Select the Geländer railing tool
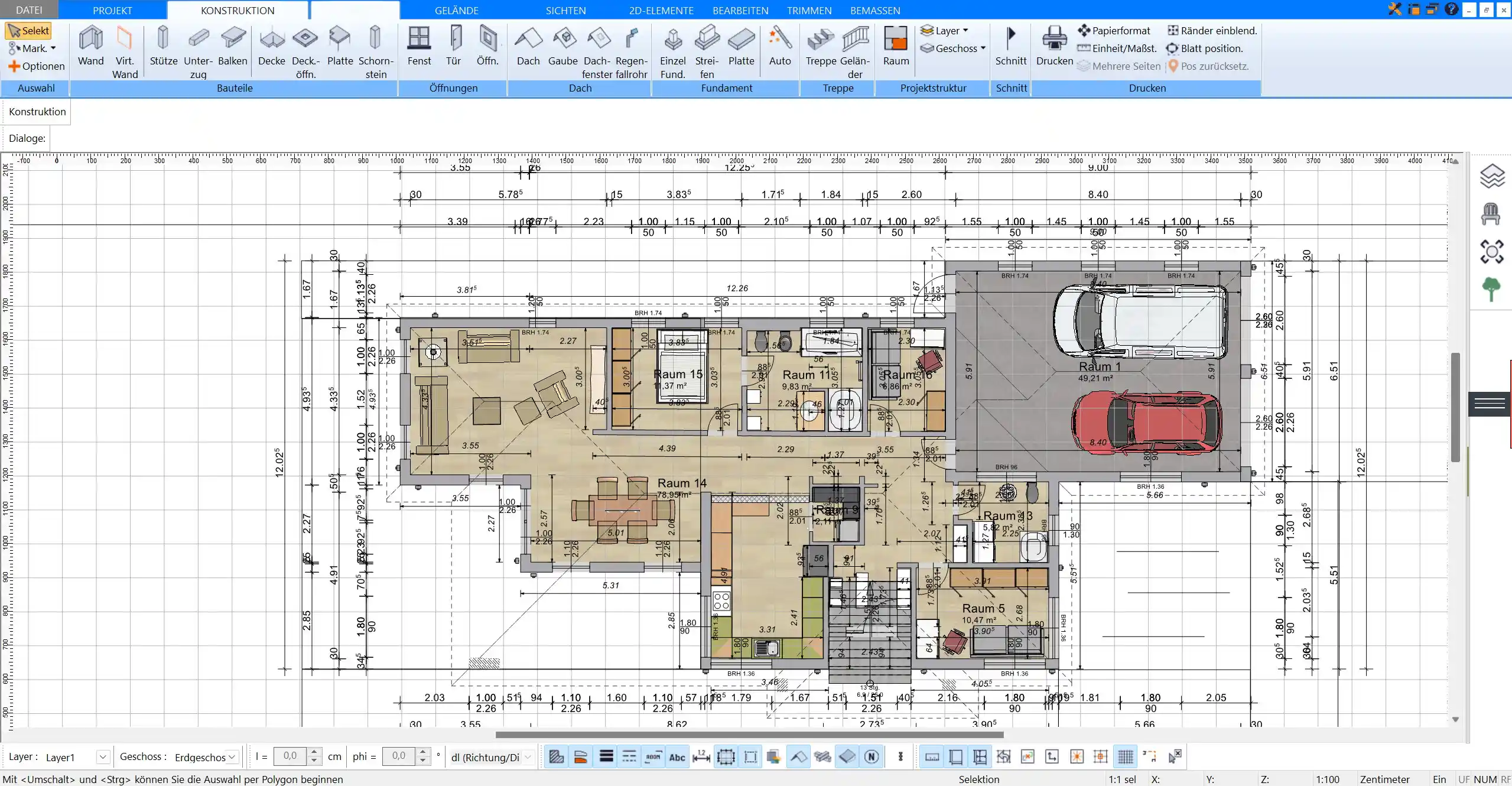This screenshot has height=786, width=1512. [855, 52]
